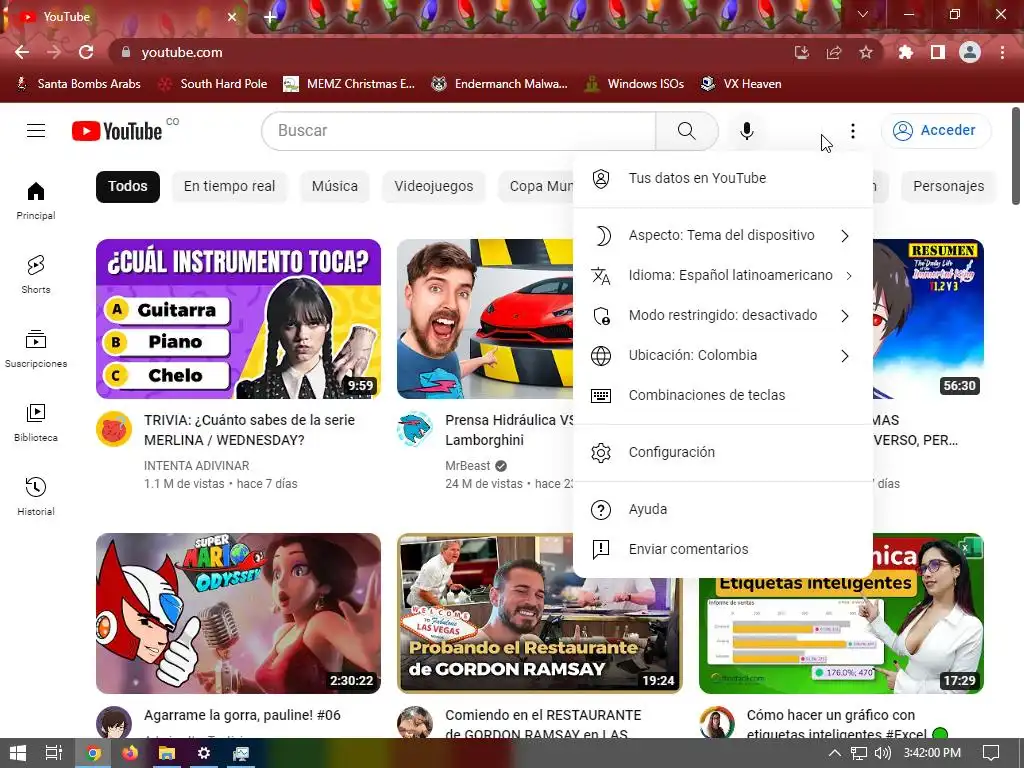Open Santa Bombs Arabs bookmark
1024x768 pixels.
pos(78,84)
